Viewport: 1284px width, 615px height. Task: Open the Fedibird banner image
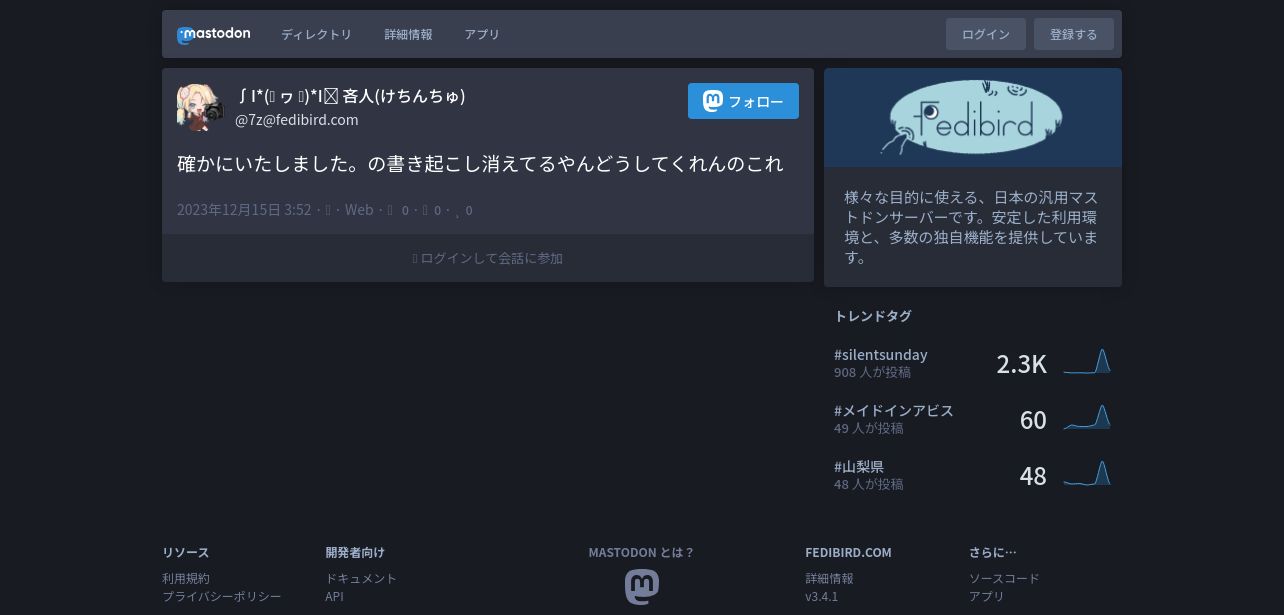(x=973, y=117)
